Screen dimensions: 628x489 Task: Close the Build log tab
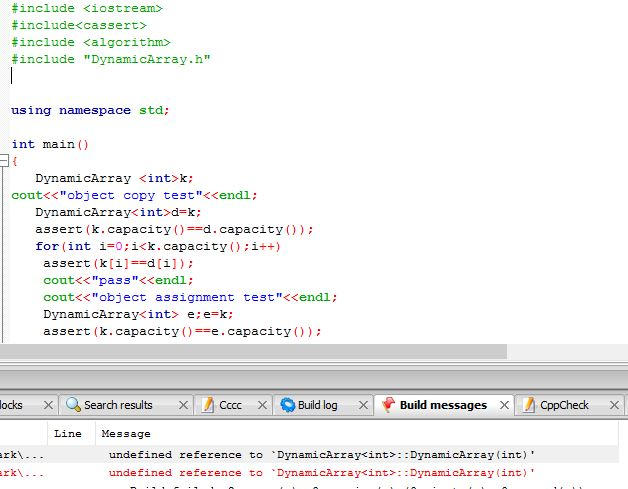click(363, 405)
